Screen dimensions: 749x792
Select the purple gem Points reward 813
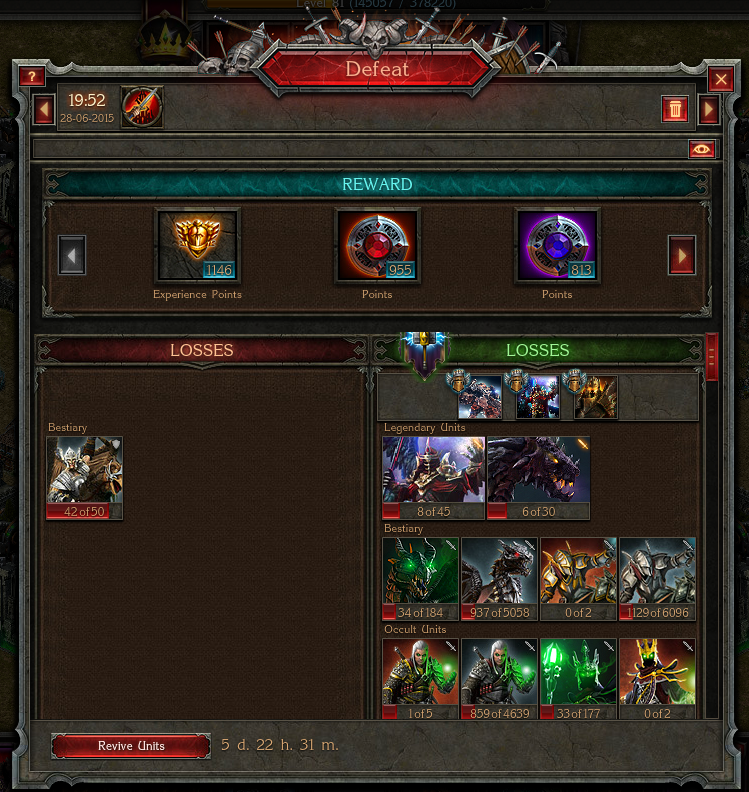pos(558,245)
